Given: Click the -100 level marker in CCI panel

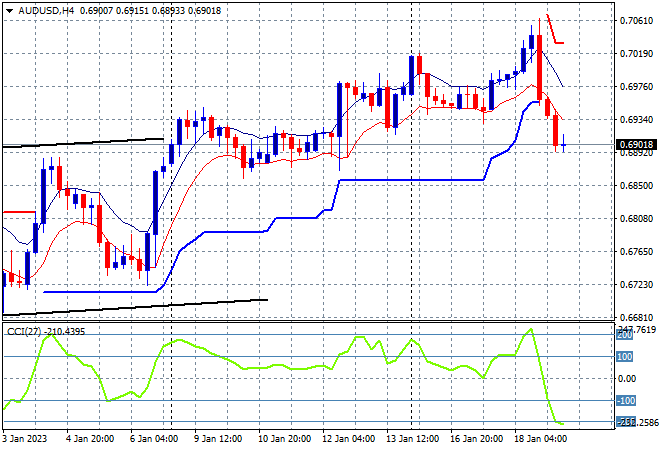Looking at the screenshot, I should click(x=626, y=401).
